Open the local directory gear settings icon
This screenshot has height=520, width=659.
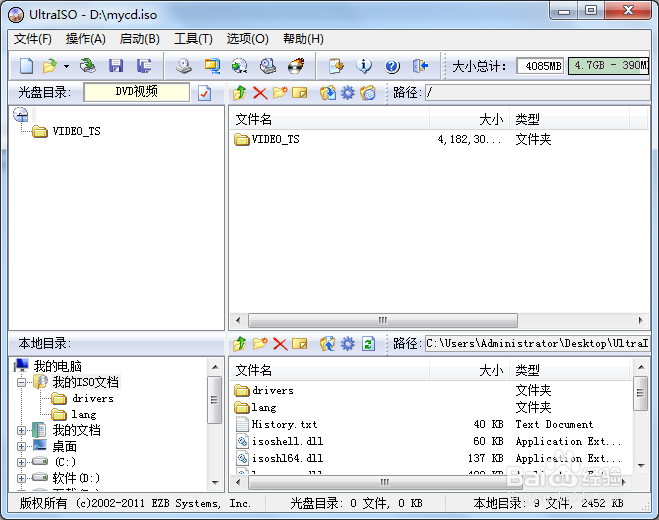pyautogui.click(x=348, y=344)
